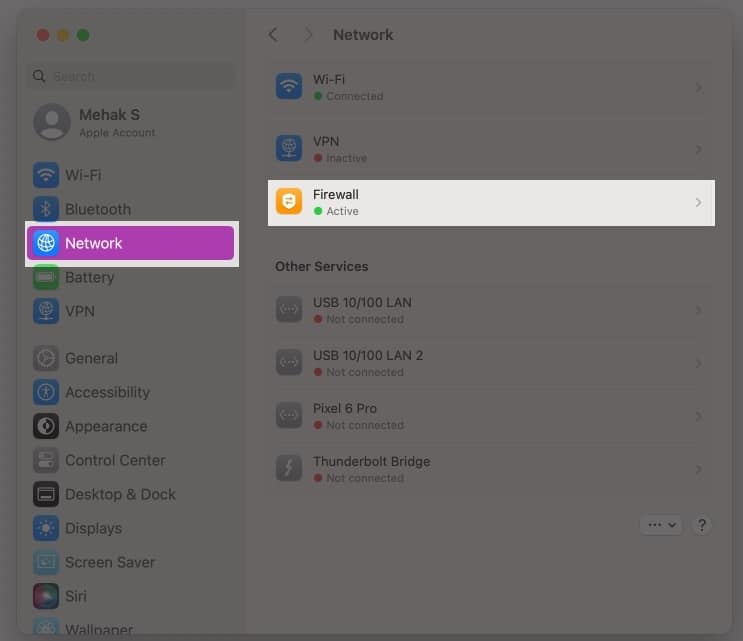Select Screen Saver label in sidebar

point(110,562)
